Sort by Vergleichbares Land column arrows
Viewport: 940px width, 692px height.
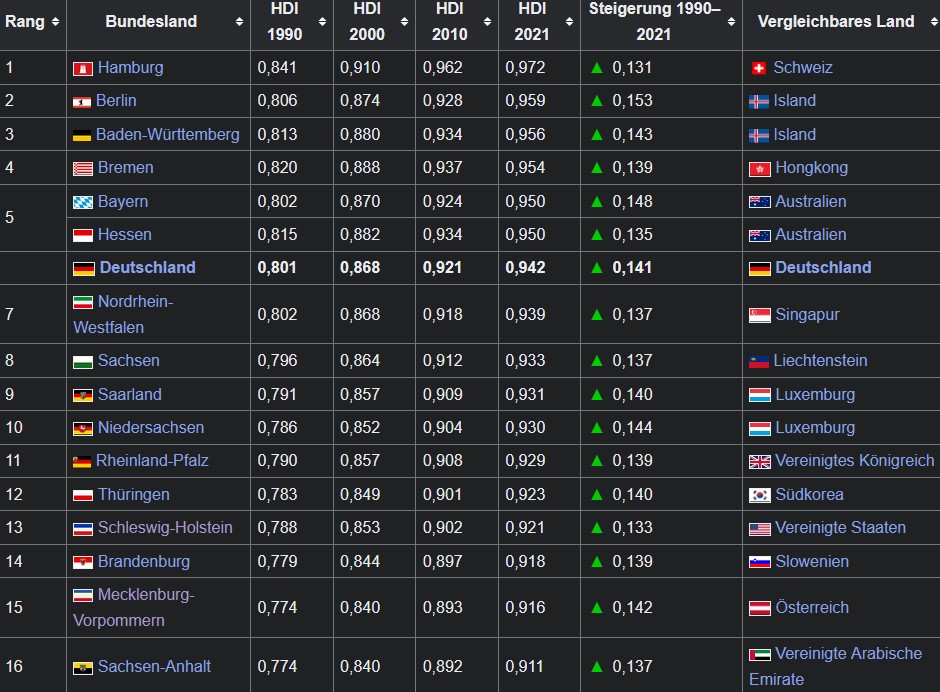coord(934,22)
